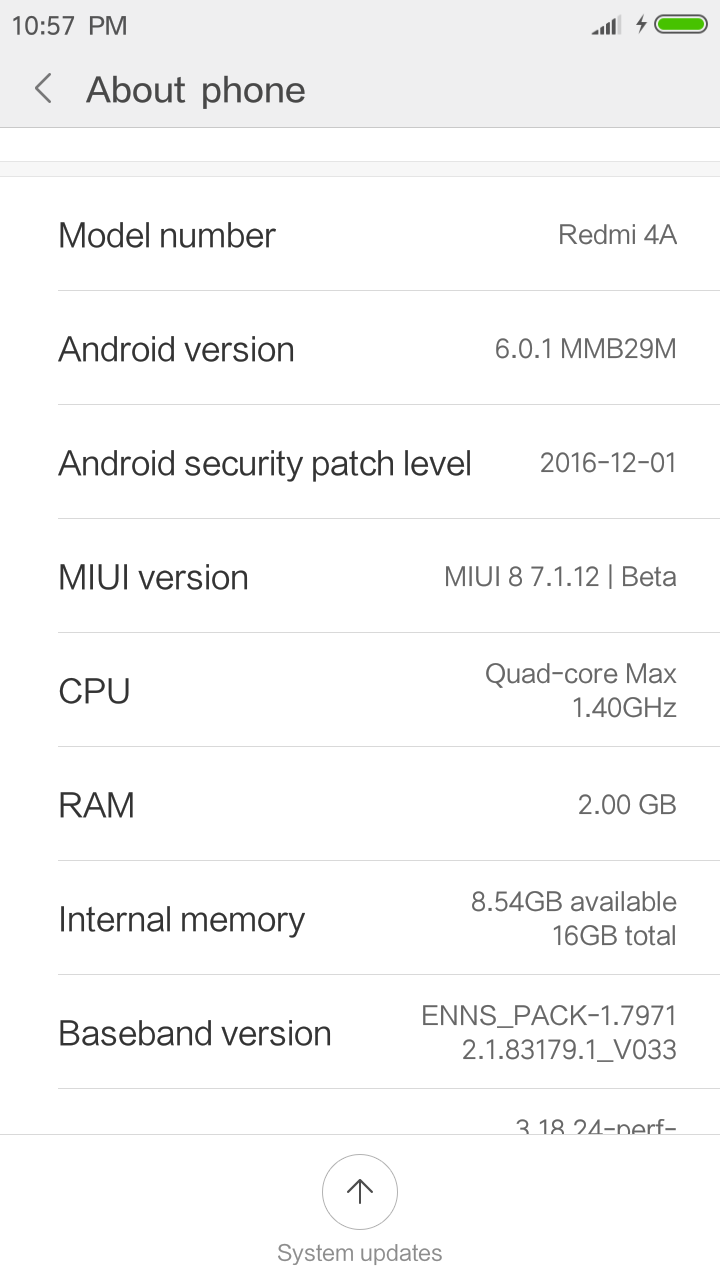Tap the signal strength bars icon

[x=605, y=25]
